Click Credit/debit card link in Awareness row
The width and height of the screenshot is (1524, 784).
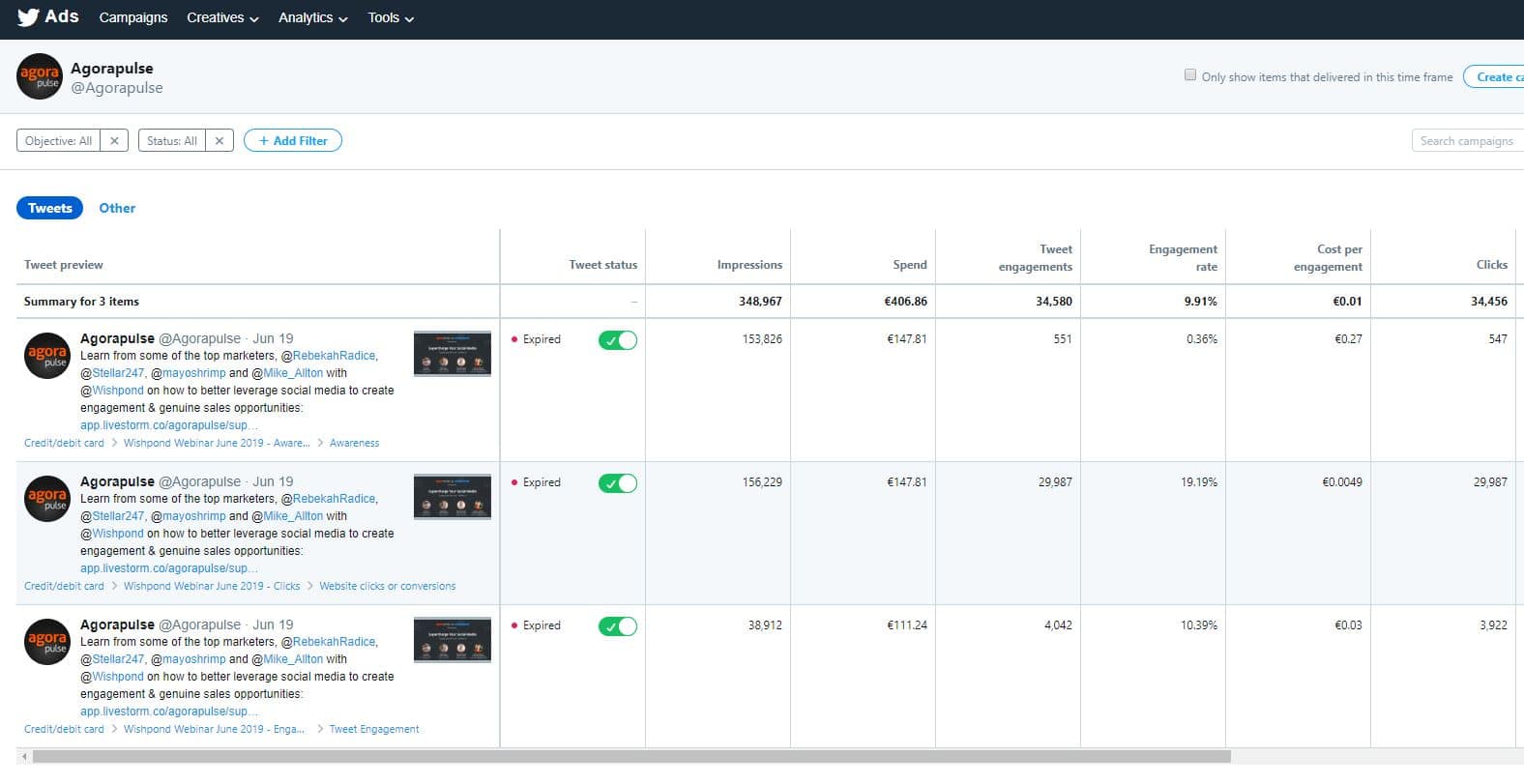[x=64, y=443]
